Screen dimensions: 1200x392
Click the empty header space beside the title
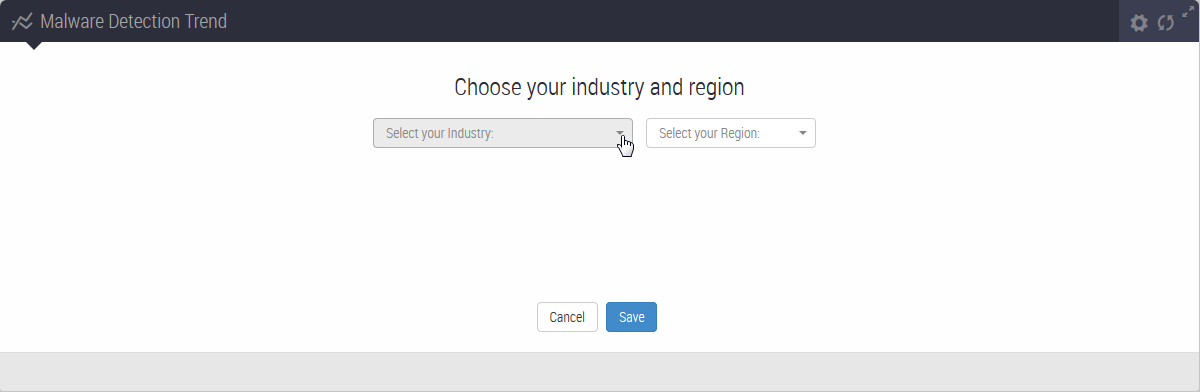click(670, 21)
